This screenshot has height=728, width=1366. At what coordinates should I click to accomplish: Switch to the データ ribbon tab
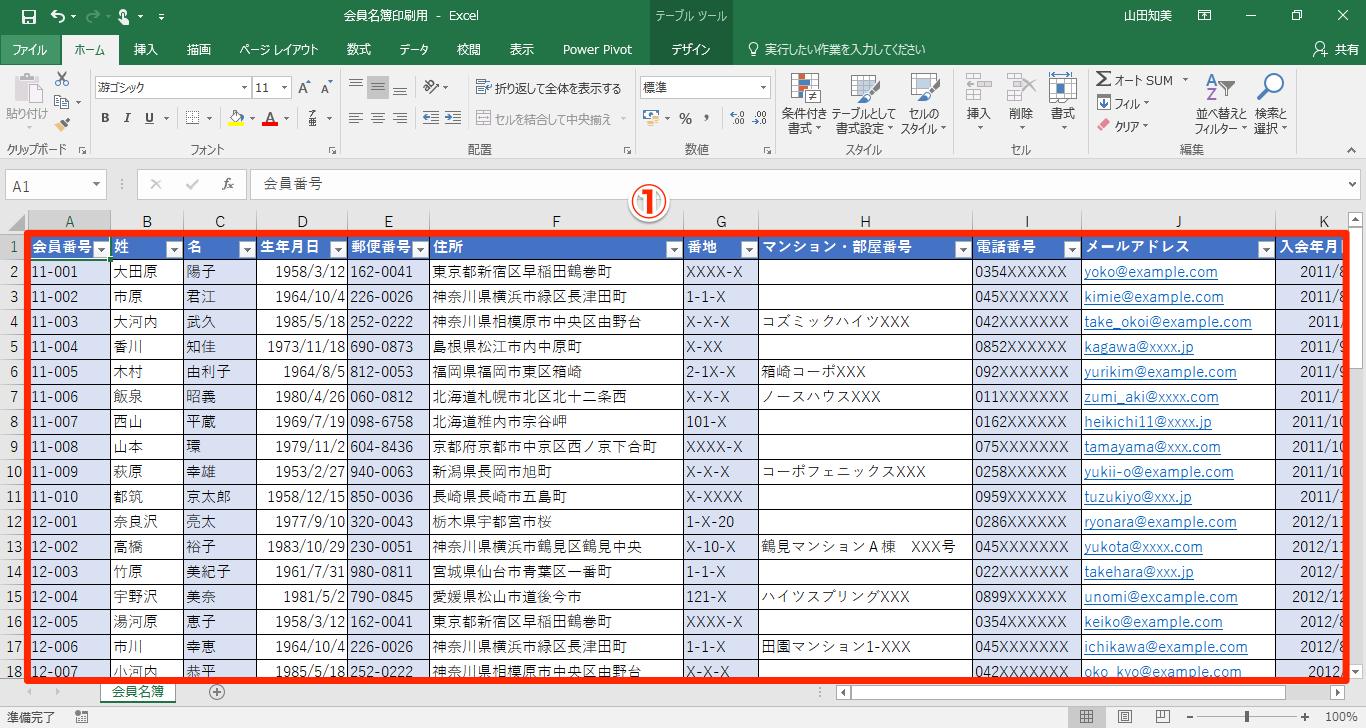pos(414,49)
